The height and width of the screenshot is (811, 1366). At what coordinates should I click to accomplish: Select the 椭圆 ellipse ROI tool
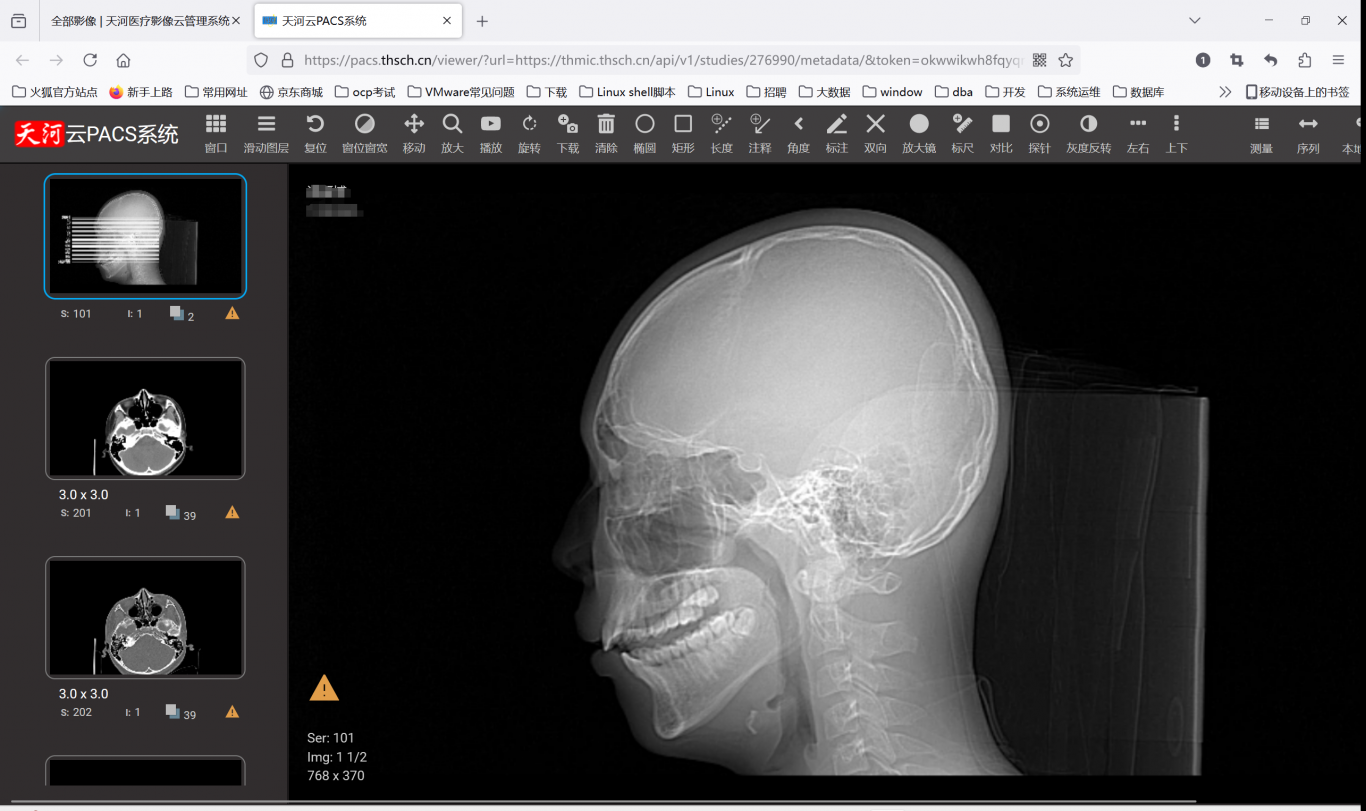645,133
